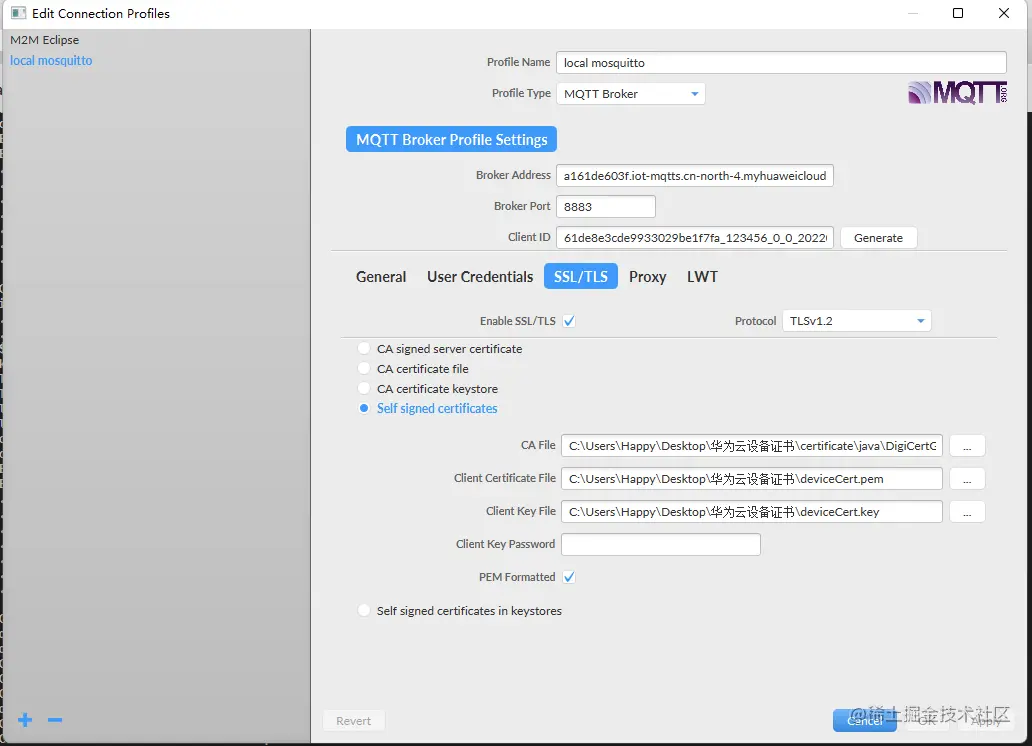1032x746 pixels.
Task: Toggle PEM Formatted checkbox
Action: pos(569,577)
